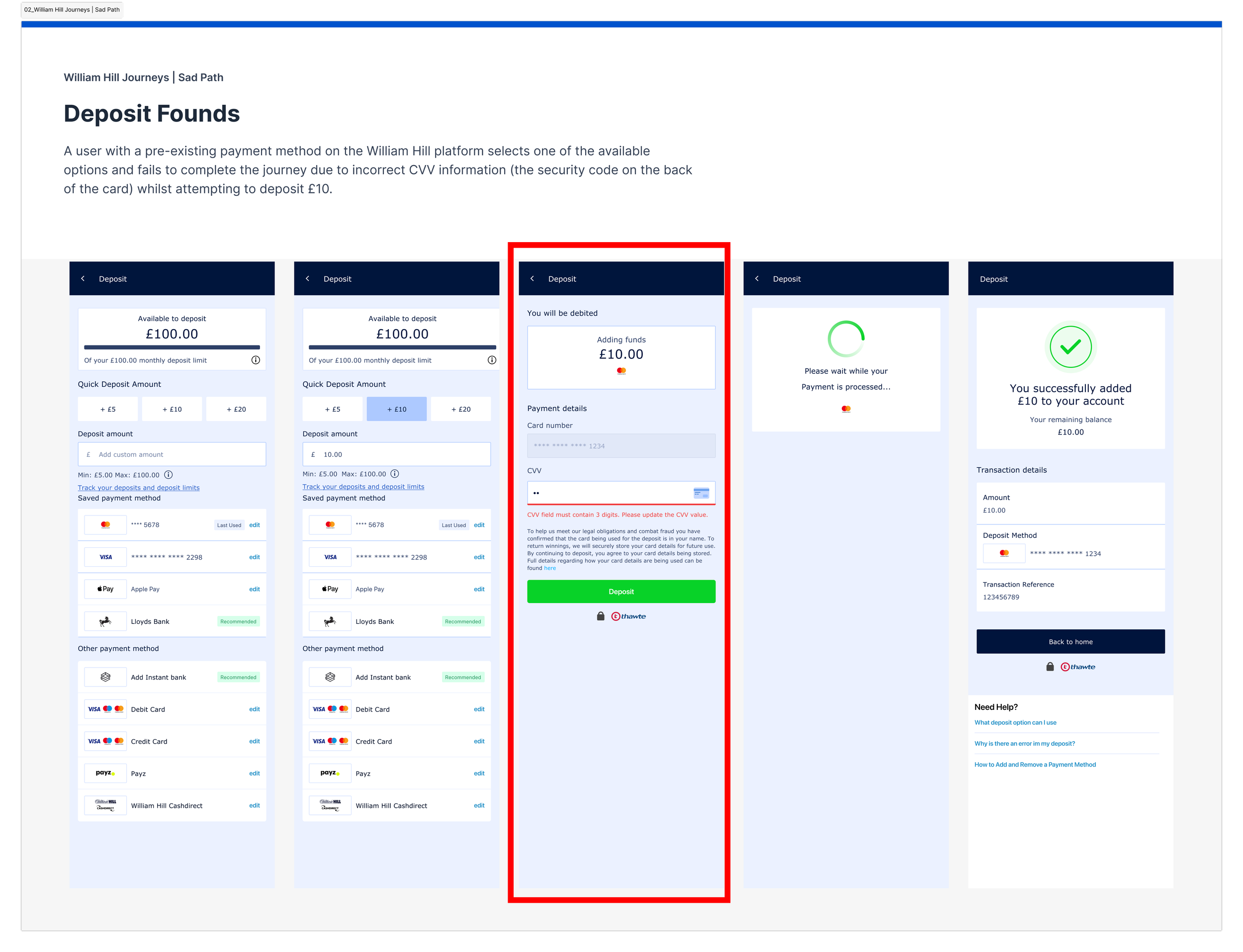Click the card icon in CVV field
The image size is (1243, 952).
(701, 493)
